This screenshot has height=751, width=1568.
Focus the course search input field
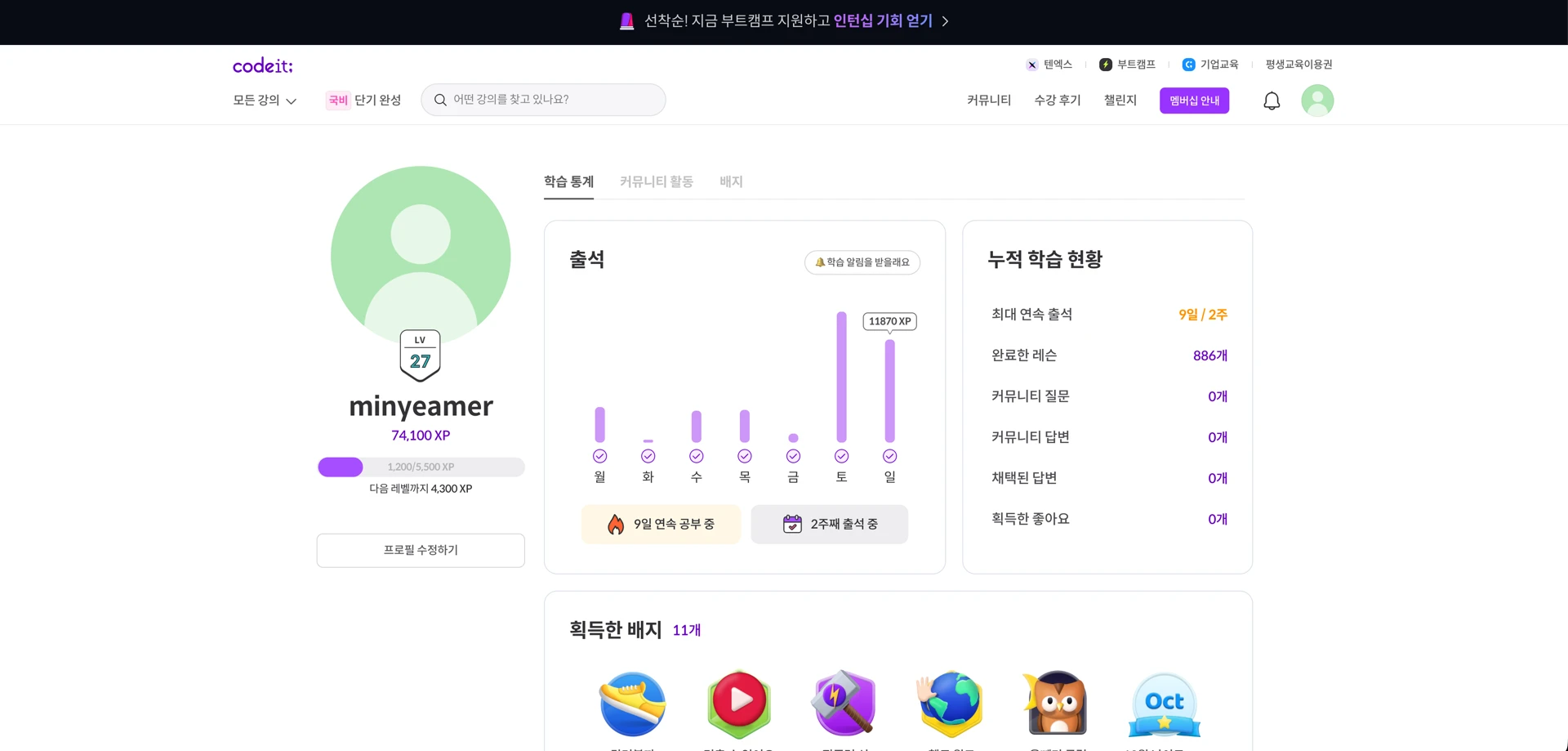click(543, 100)
